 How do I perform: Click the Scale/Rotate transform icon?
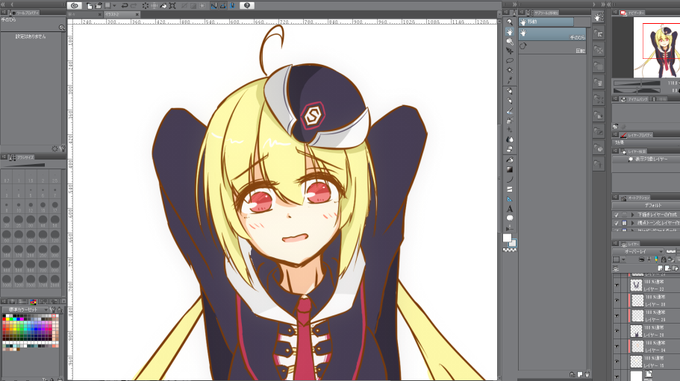coord(172,6)
